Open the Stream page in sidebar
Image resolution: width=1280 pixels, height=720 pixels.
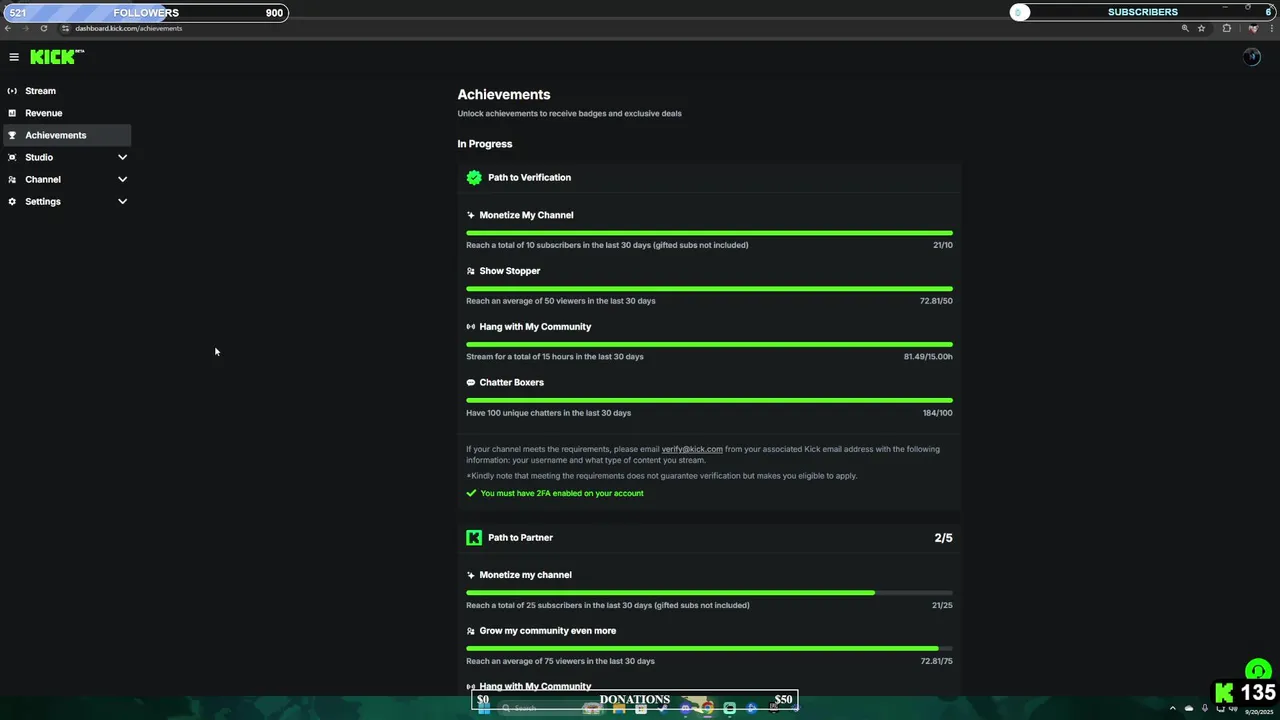67,91
